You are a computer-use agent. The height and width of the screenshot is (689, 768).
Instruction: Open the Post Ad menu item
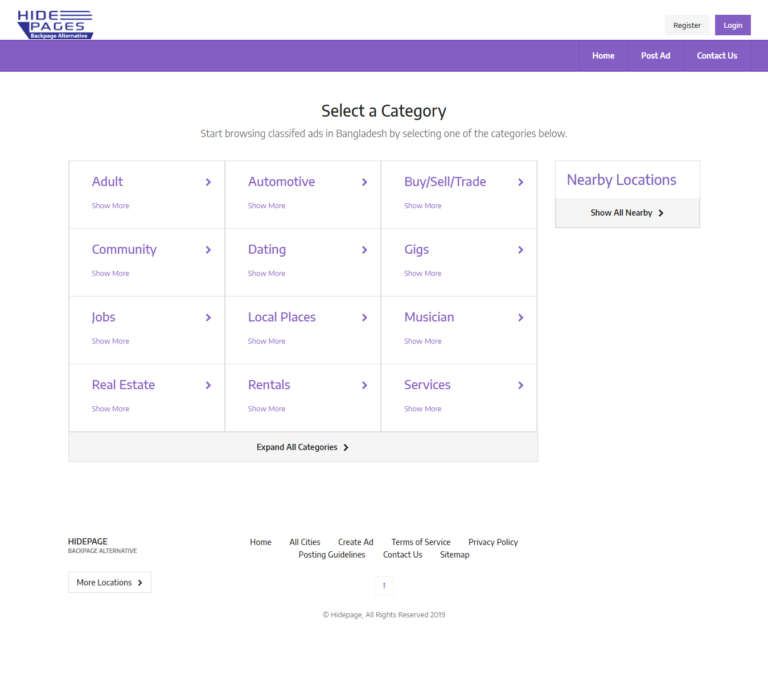coord(655,56)
